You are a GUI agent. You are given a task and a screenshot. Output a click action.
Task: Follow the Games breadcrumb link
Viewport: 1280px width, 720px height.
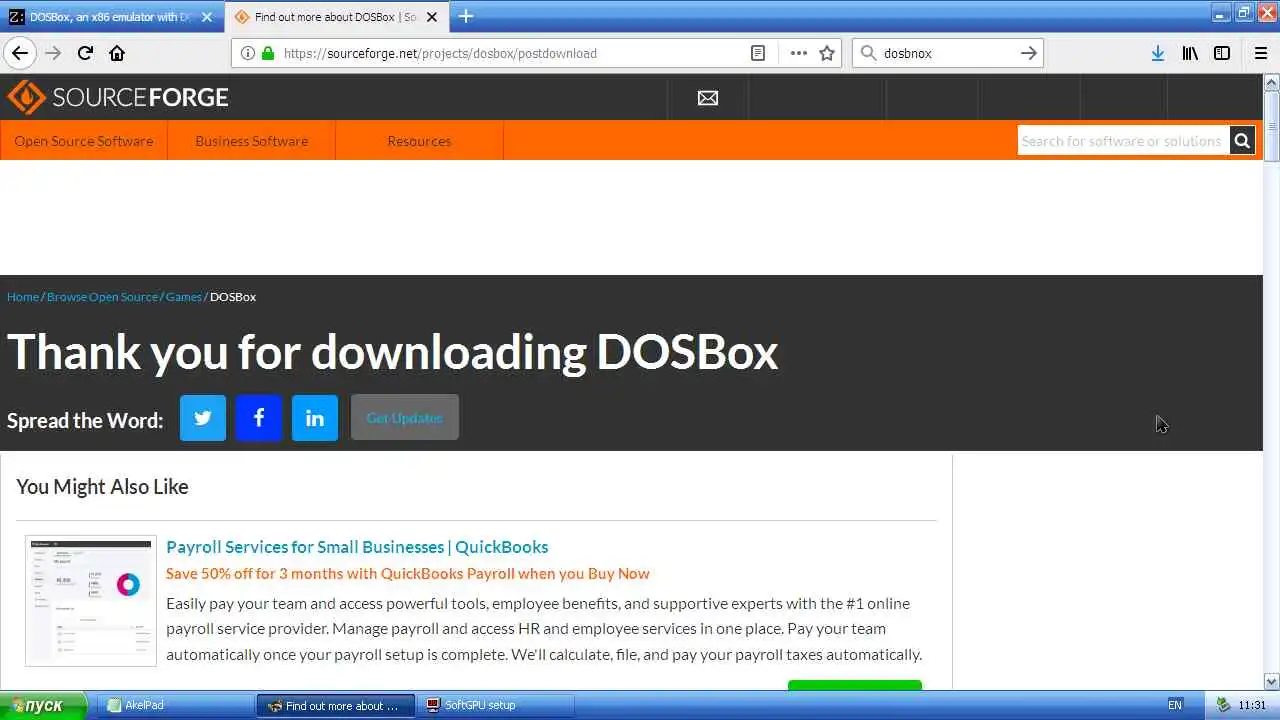pos(184,297)
